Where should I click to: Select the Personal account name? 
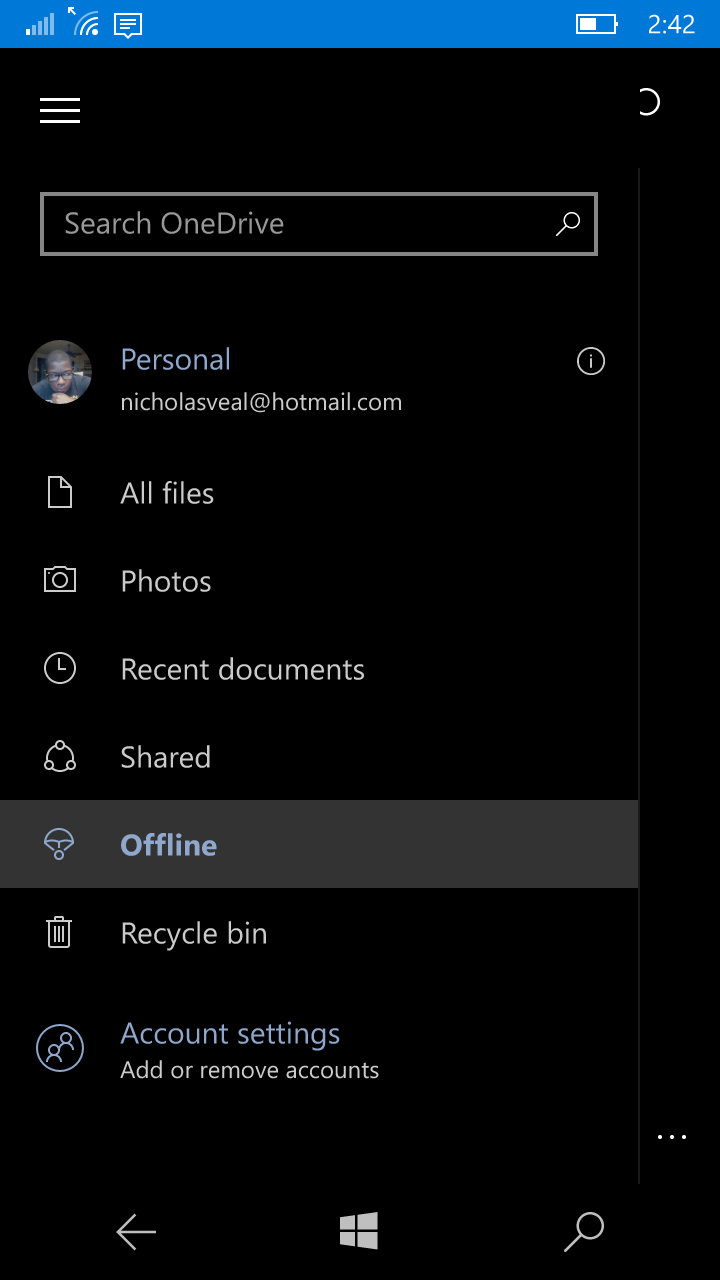(176, 360)
